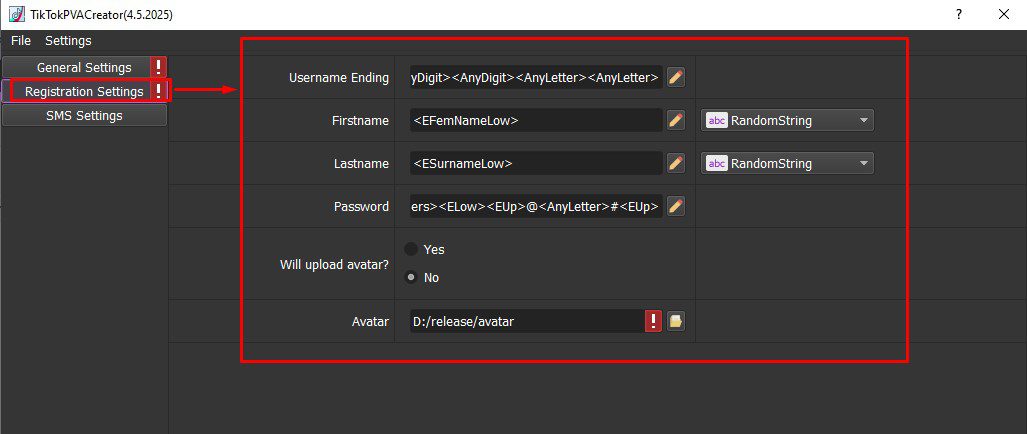Image resolution: width=1027 pixels, height=434 pixels.
Task: Open the Firstname RandomString dropdown
Action: pos(787,120)
